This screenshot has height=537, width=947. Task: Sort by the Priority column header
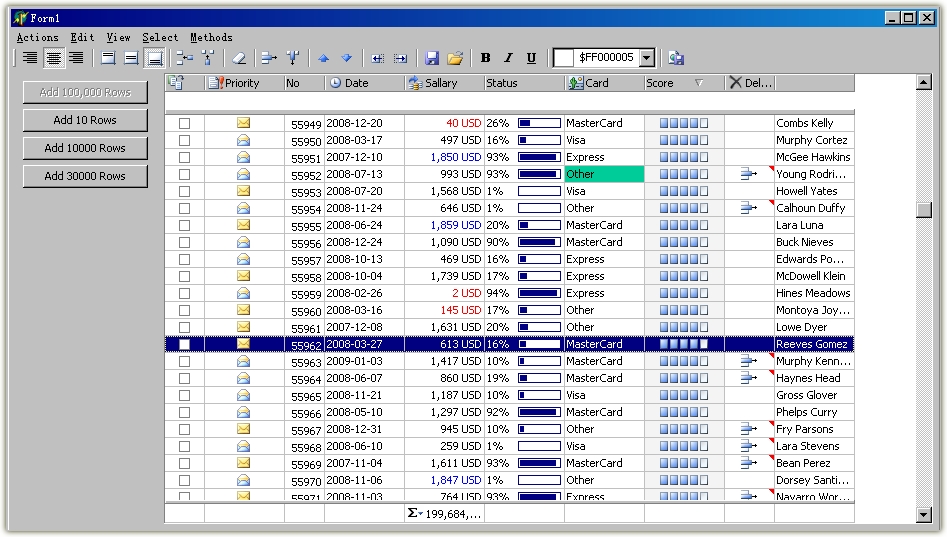point(244,83)
